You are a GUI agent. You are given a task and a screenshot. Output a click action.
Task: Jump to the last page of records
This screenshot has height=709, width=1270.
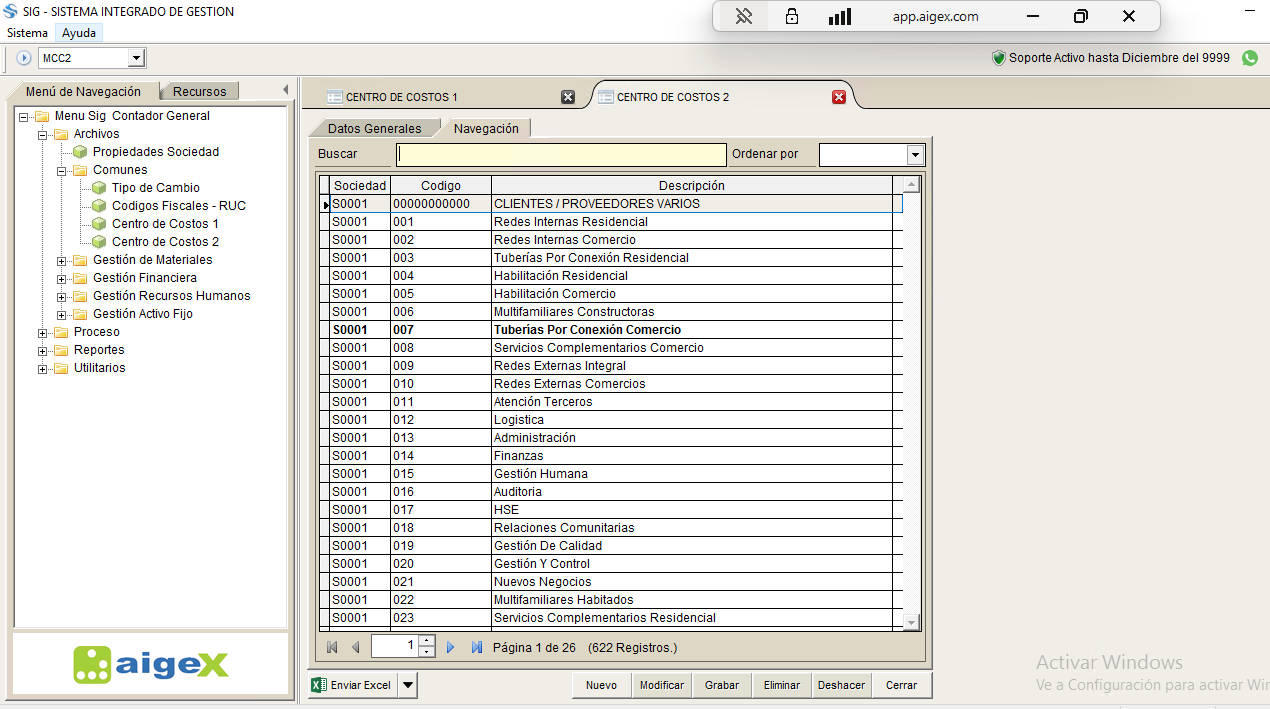[x=476, y=647]
